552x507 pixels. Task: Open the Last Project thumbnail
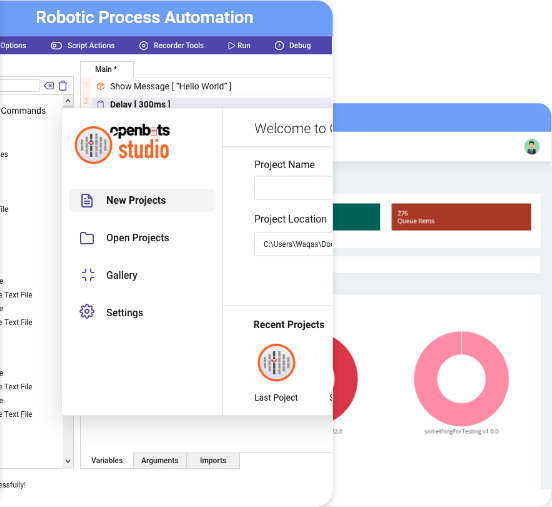point(276,363)
